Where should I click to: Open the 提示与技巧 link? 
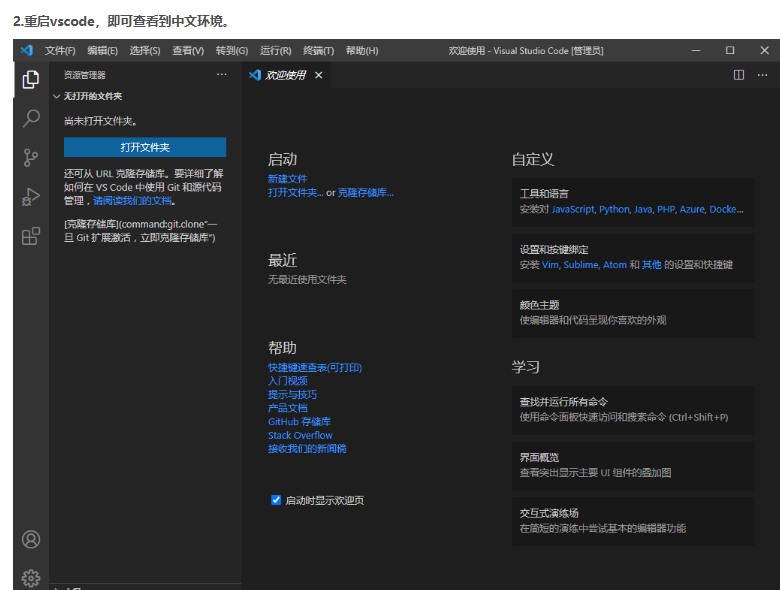(x=292, y=394)
